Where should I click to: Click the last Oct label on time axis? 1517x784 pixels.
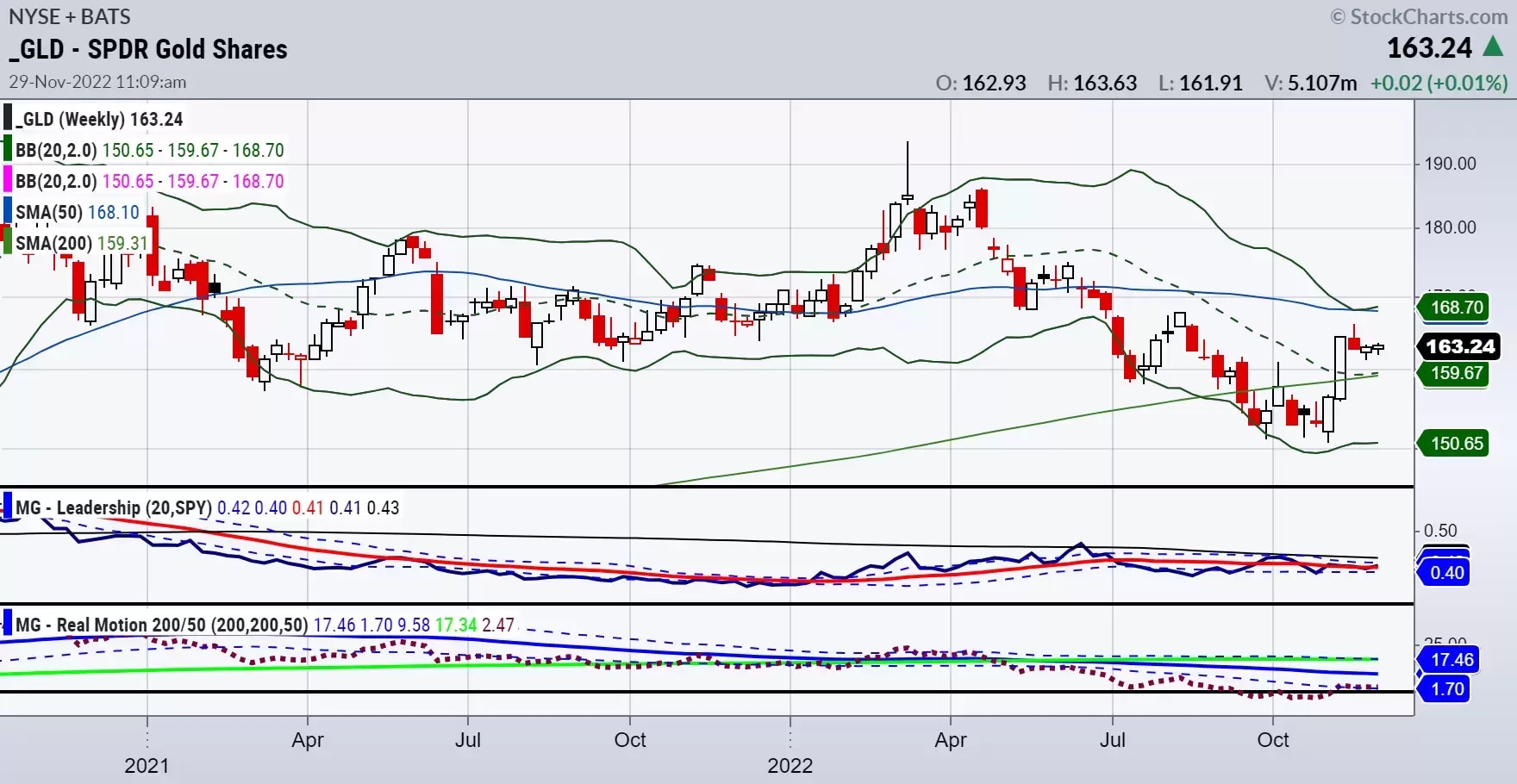point(1273,740)
